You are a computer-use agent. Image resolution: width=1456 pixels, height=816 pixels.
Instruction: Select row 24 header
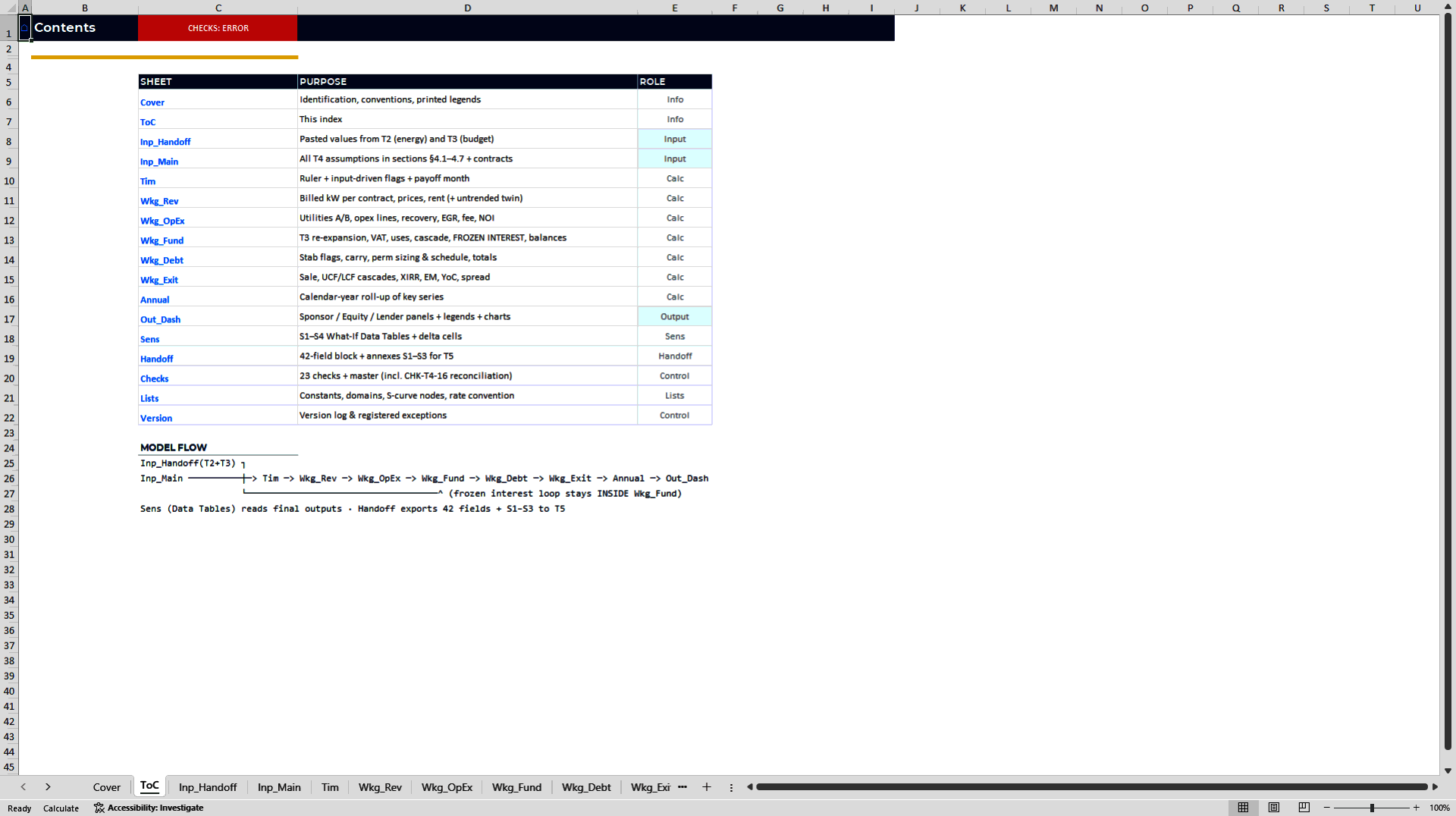click(x=9, y=448)
